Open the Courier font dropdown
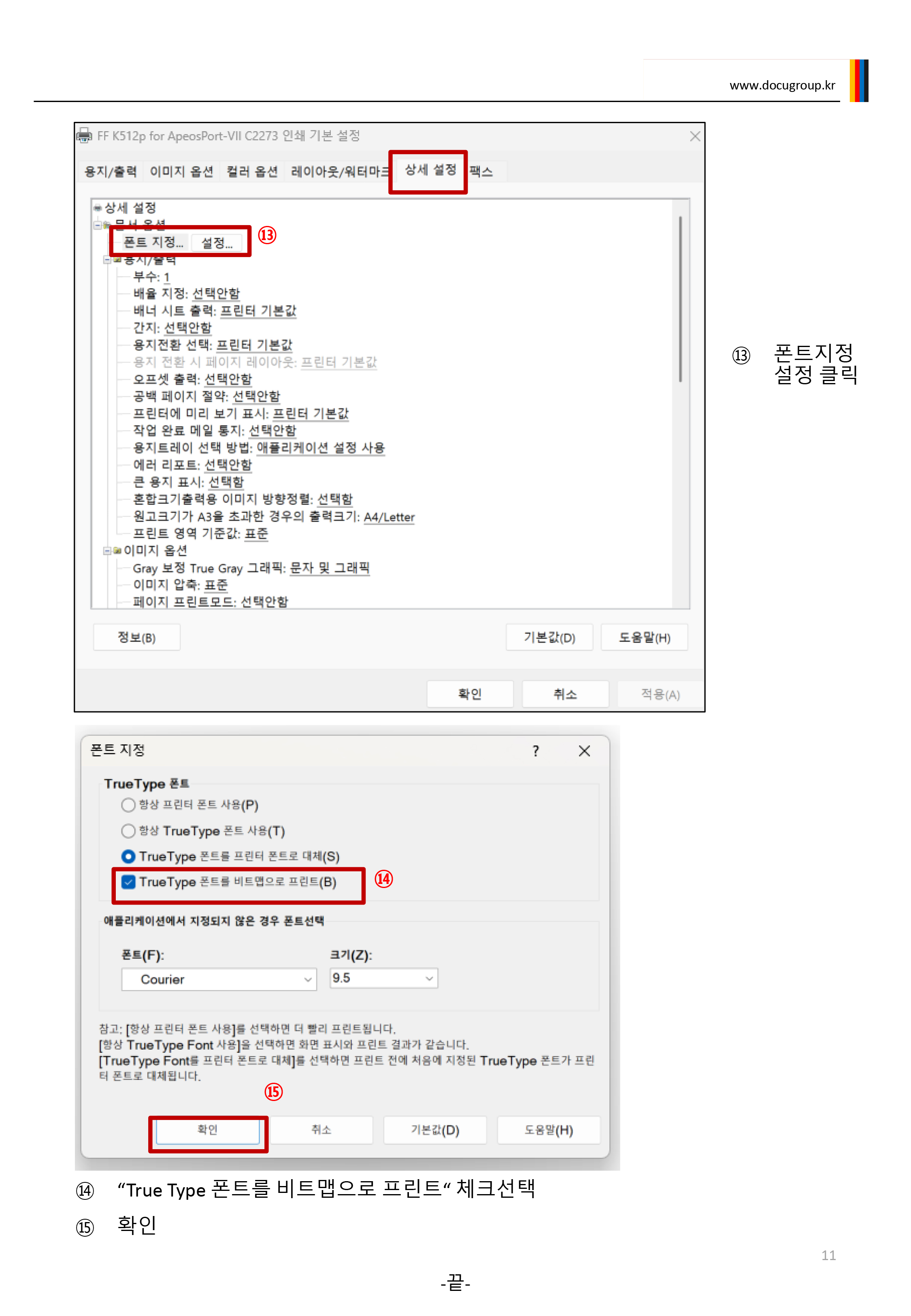The height and width of the screenshot is (1316, 911). [219, 979]
